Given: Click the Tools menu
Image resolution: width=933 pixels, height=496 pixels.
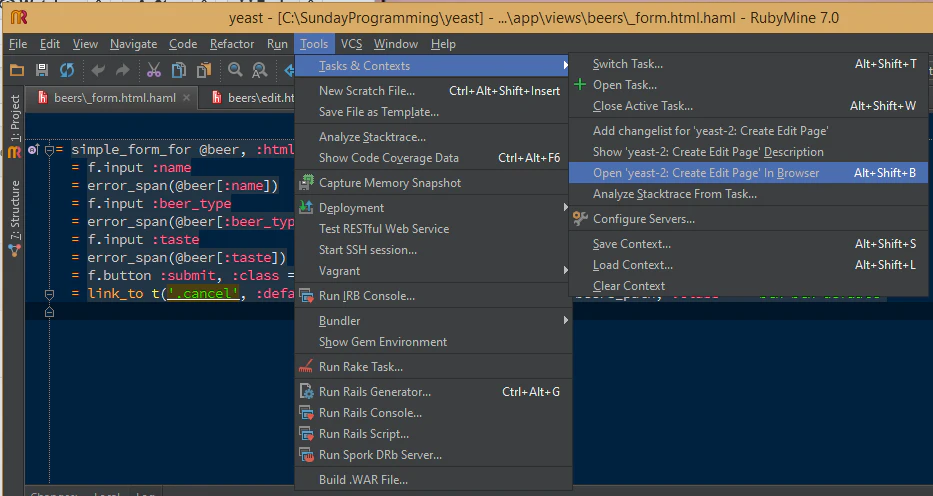Looking at the screenshot, I should (314, 44).
